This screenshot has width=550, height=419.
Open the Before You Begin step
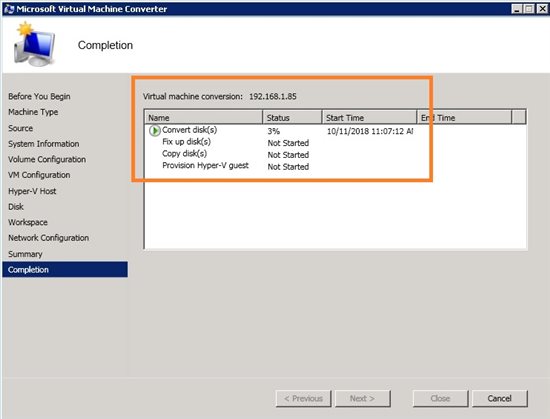[x=39, y=96]
